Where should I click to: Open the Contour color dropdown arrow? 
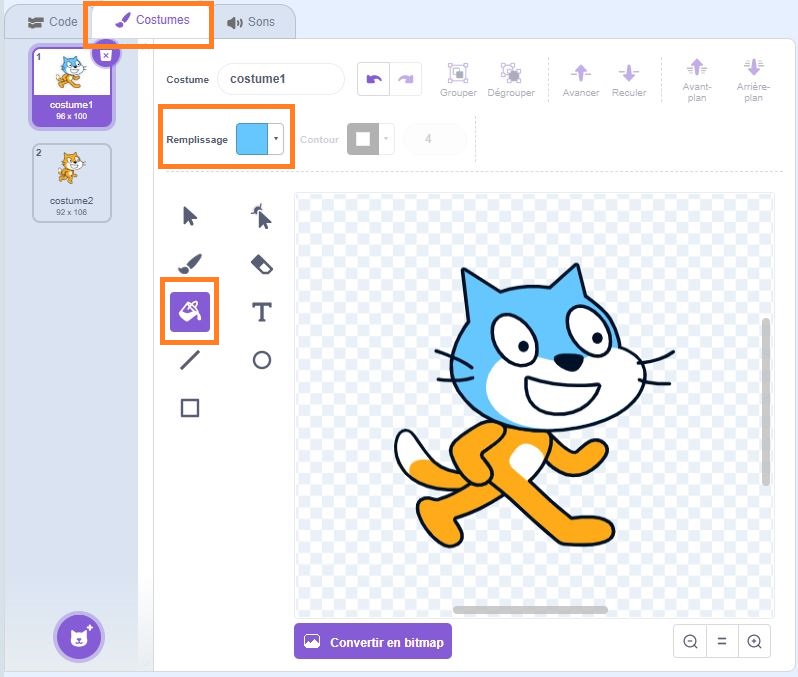click(x=386, y=138)
